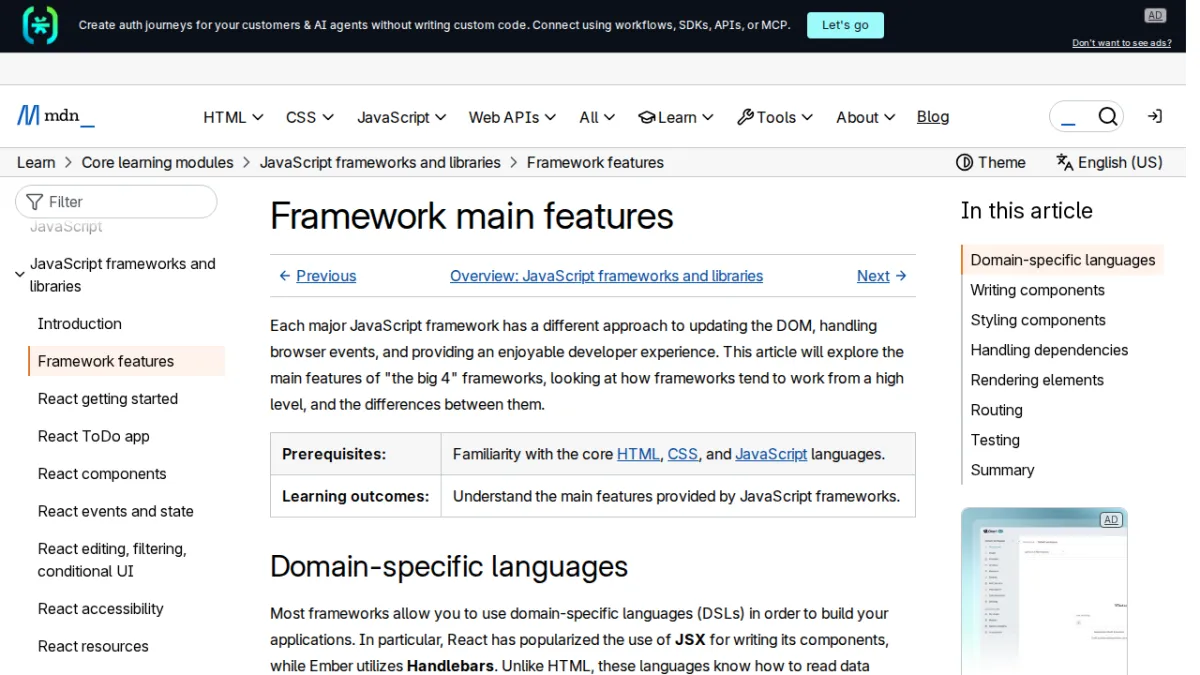Open the Previous article link
This screenshot has height=675, width=1200.
tap(317, 276)
